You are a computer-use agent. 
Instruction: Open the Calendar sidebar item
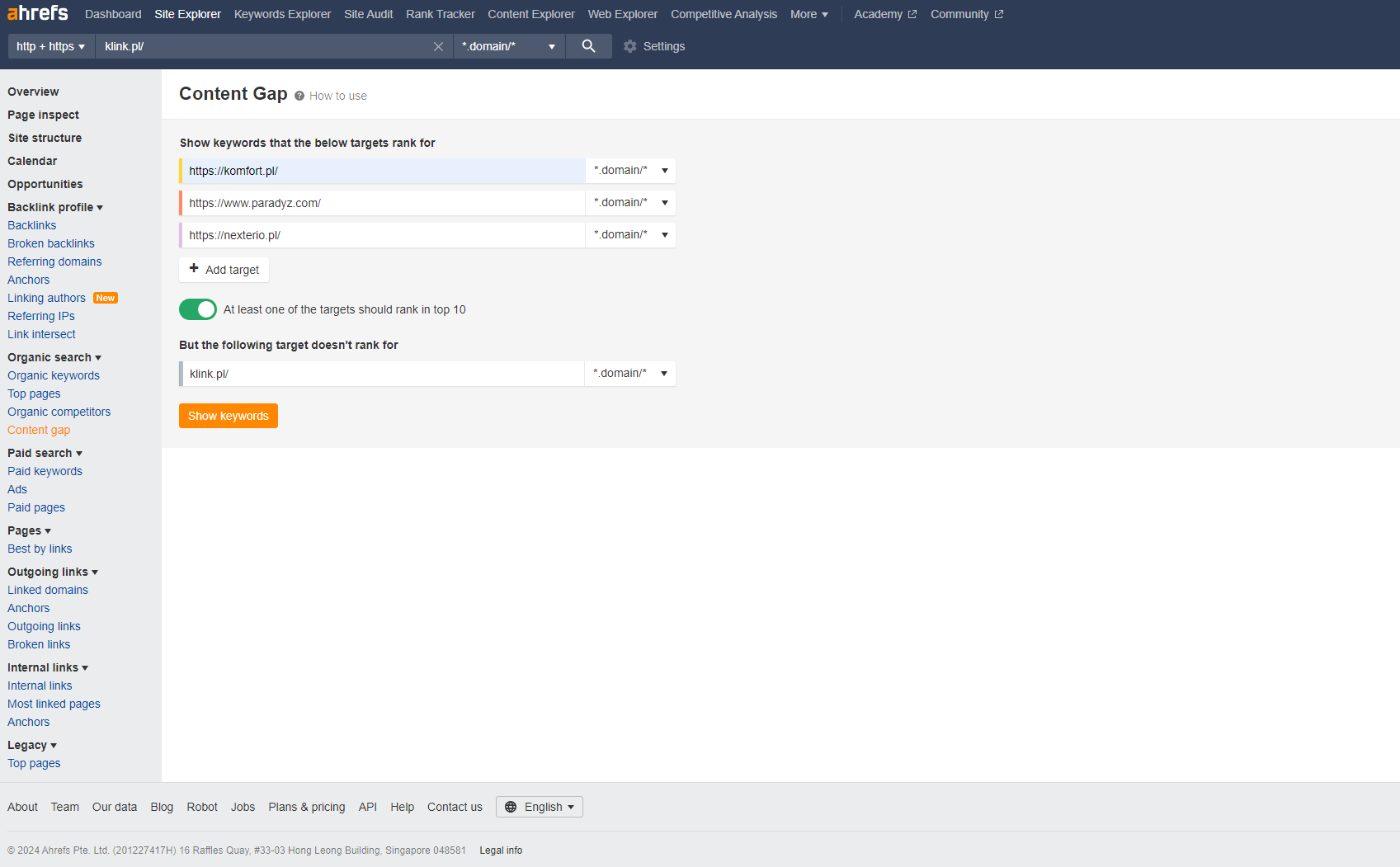pos(32,161)
